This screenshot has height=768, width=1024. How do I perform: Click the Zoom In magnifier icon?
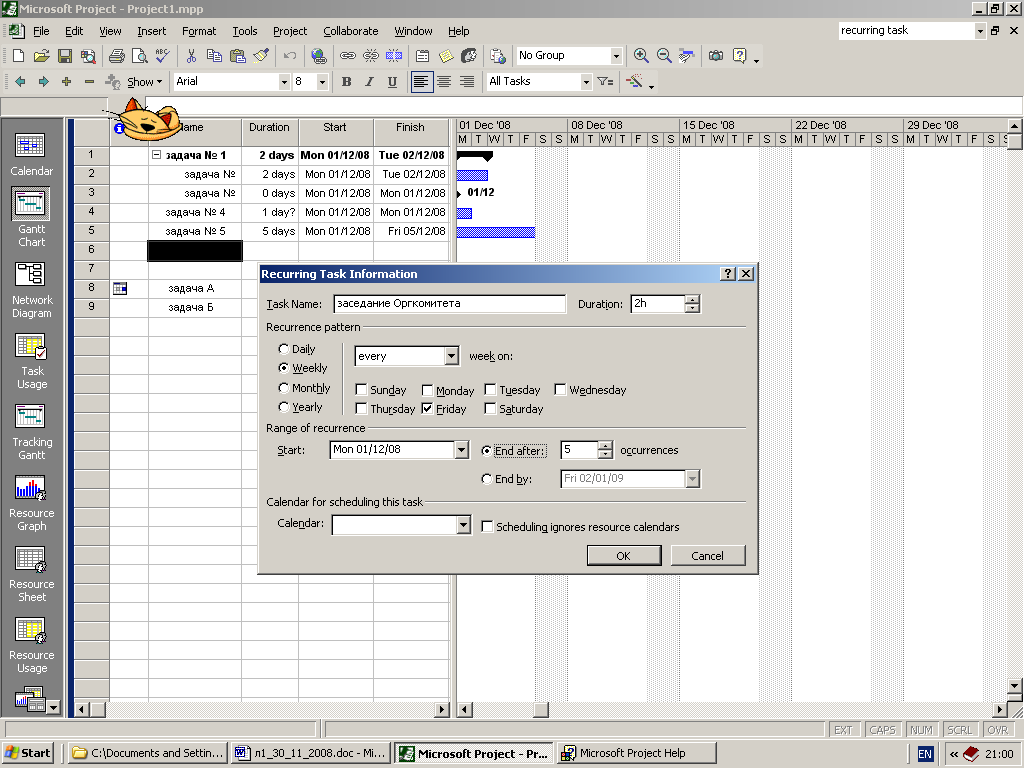(641, 56)
